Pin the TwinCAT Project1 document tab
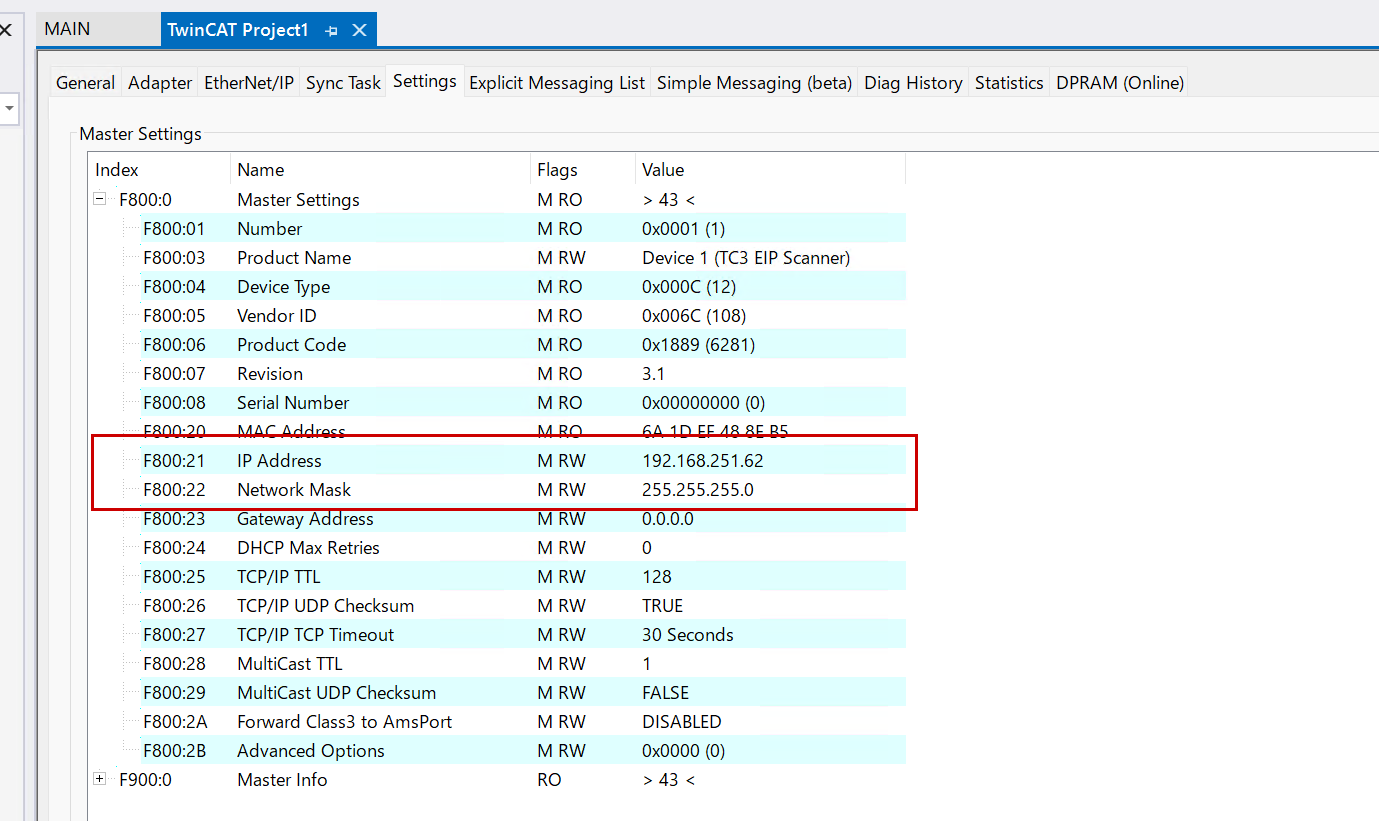Viewport: 1379px width, 821px height. (331, 31)
